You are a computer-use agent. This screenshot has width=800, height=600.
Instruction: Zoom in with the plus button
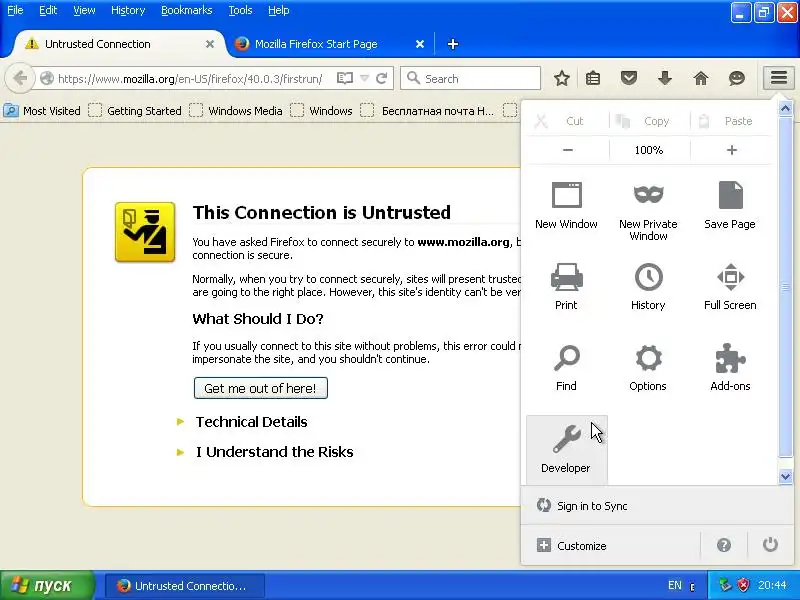(x=731, y=150)
